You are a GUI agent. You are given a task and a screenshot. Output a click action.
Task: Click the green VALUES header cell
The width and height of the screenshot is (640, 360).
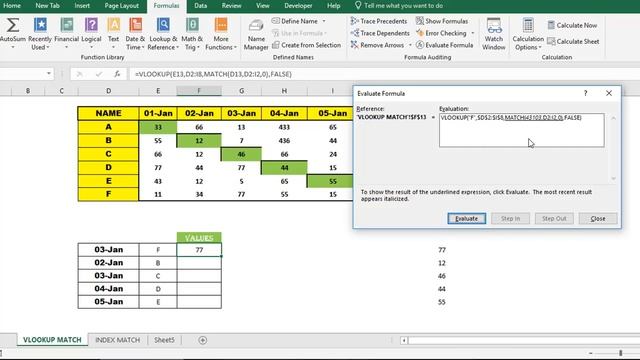tap(199, 238)
